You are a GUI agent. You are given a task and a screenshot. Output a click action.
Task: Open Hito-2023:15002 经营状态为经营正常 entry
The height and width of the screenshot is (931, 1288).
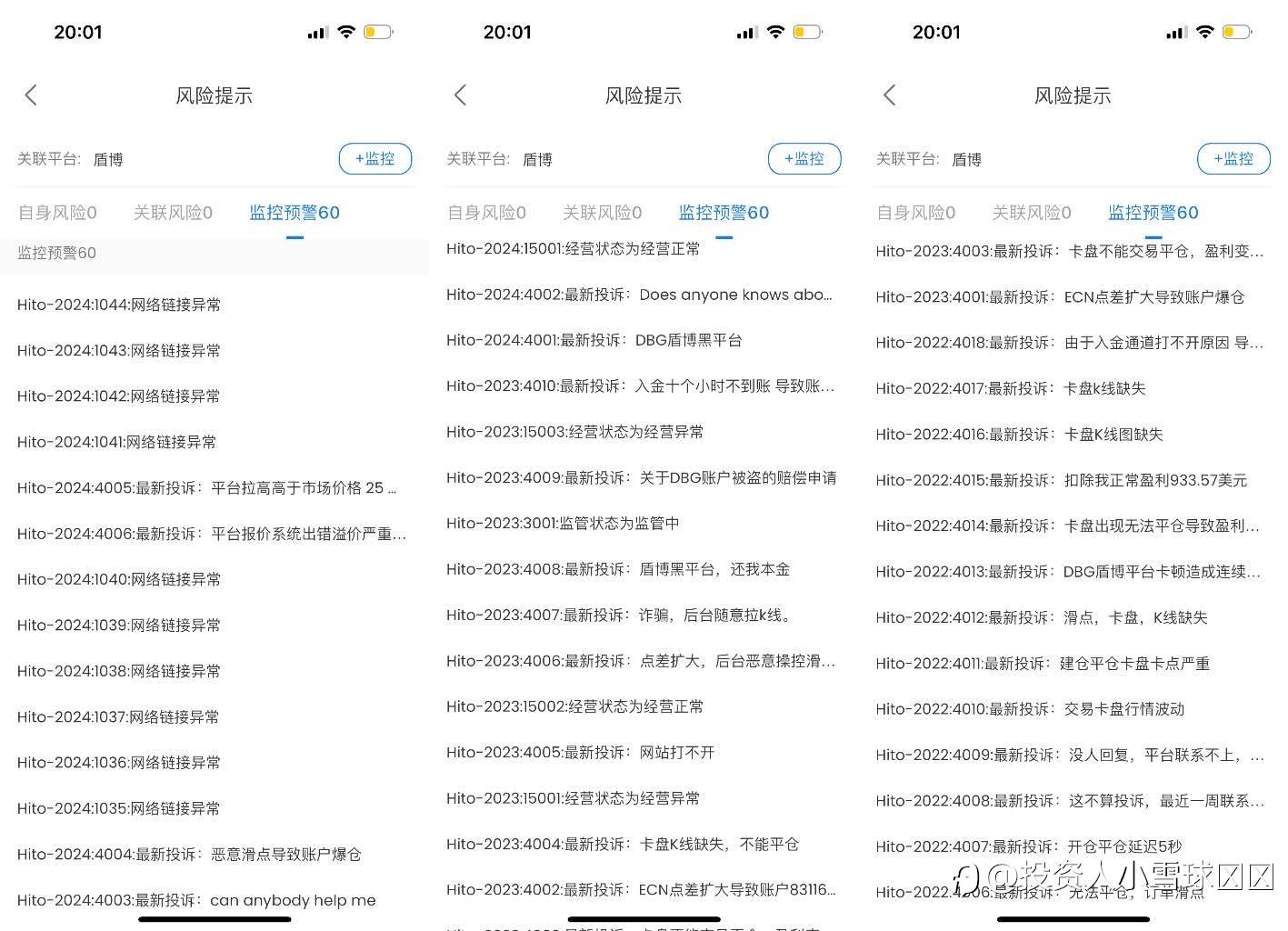click(575, 706)
